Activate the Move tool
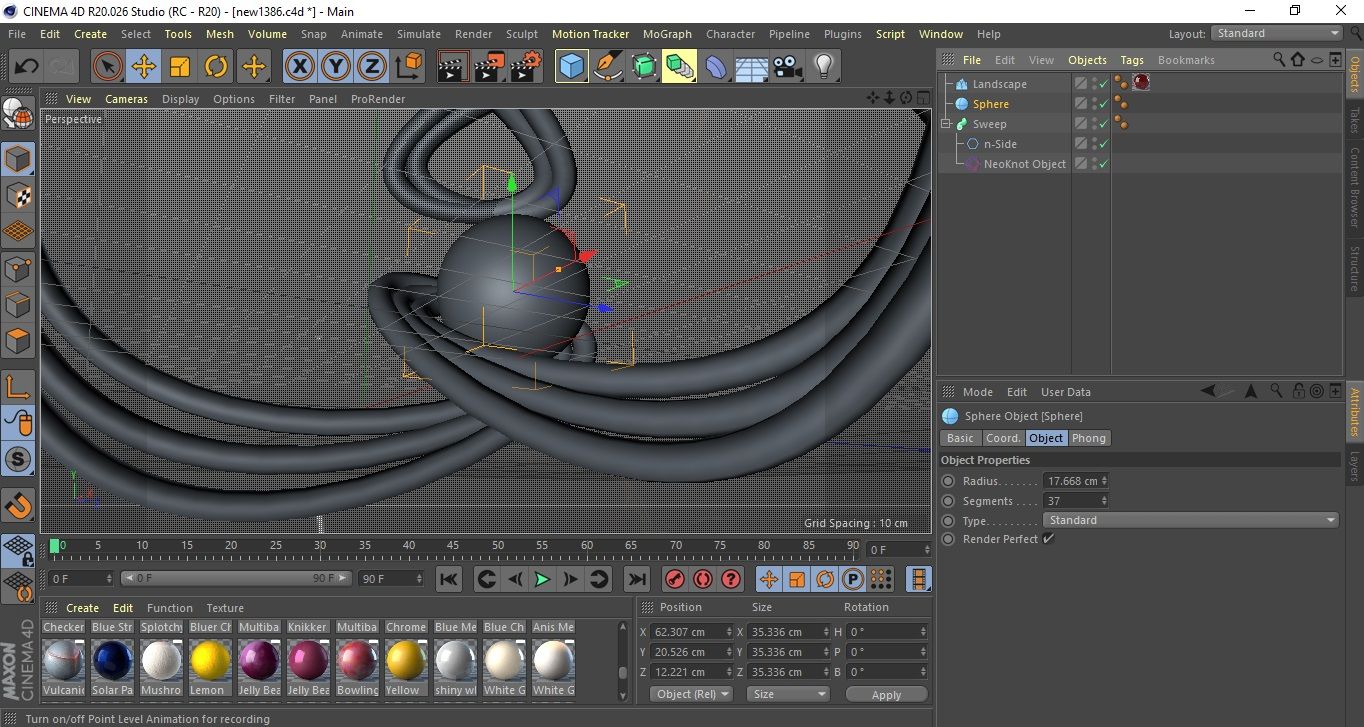This screenshot has width=1364, height=727. [144, 67]
